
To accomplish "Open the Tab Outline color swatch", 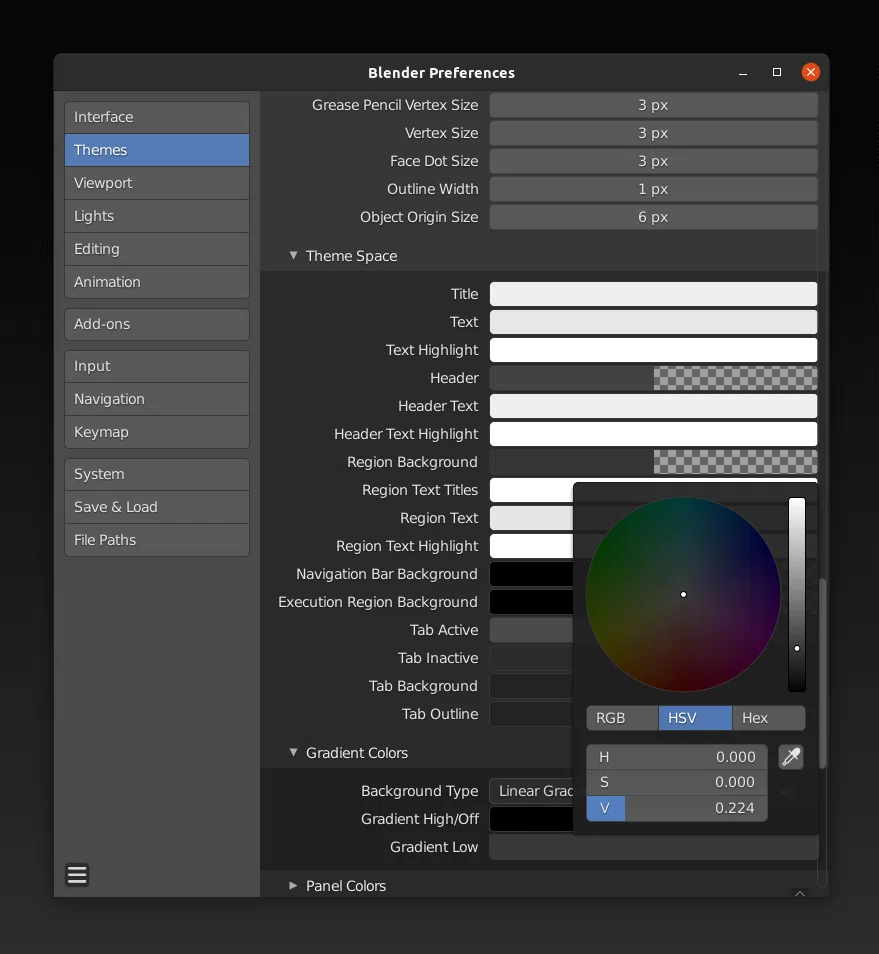I will pos(531,714).
